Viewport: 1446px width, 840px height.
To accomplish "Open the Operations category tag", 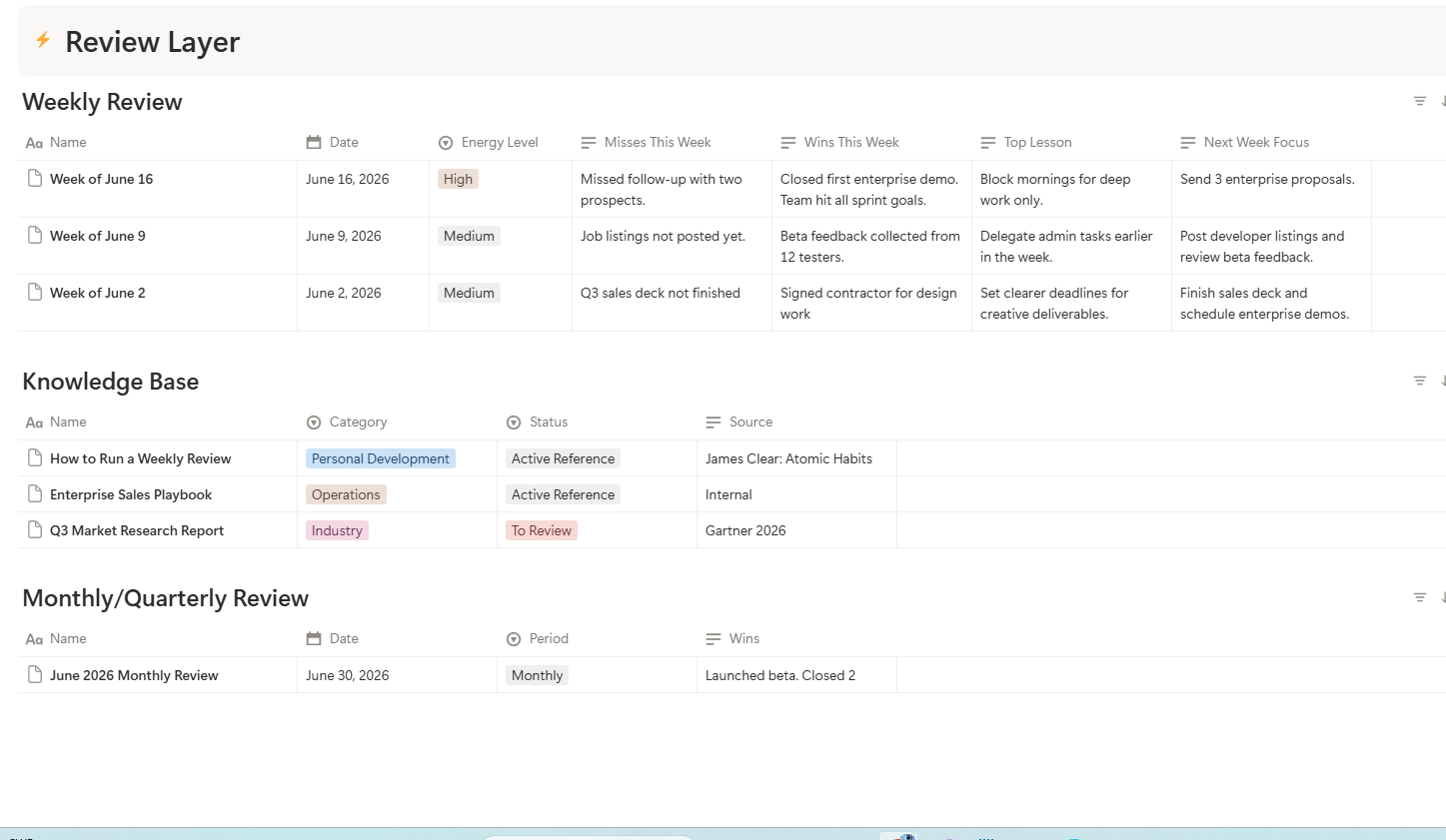I will pos(346,494).
